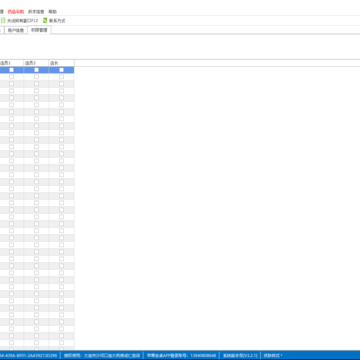Select the 权限管理 tab
The image size is (360, 360).
tap(39, 30)
